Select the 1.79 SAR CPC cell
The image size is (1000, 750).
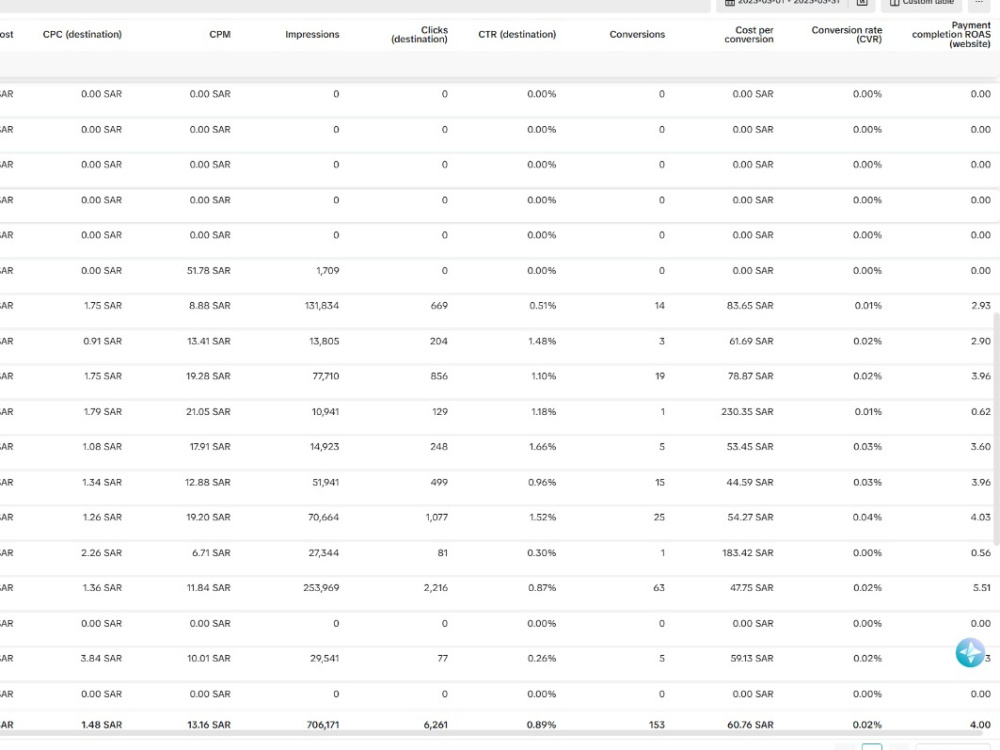pyautogui.click(x=103, y=412)
